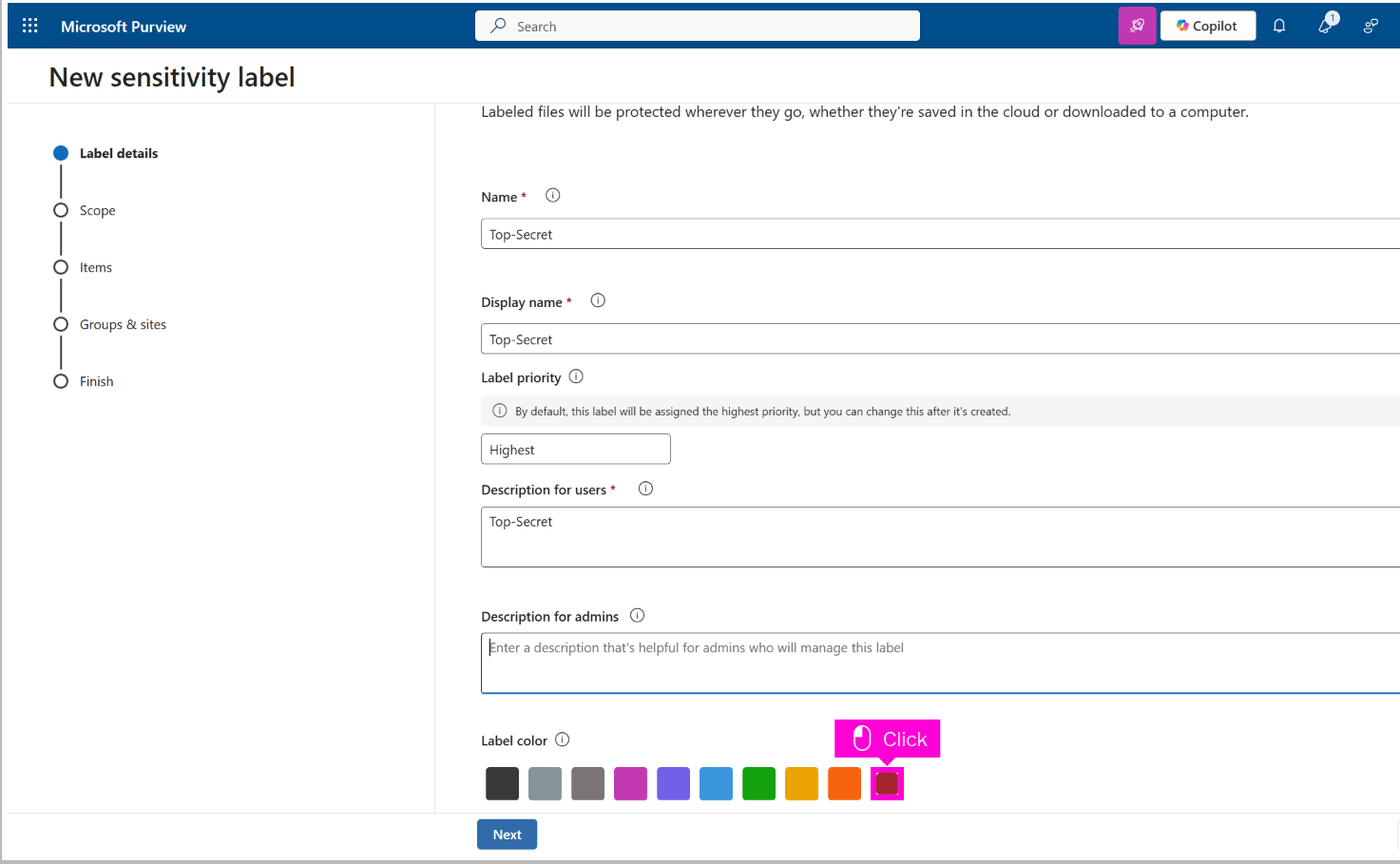This screenshot has width=1400, height=864.
Task: Open the app launcher waffle icon
Action: [x=30, y=26]
